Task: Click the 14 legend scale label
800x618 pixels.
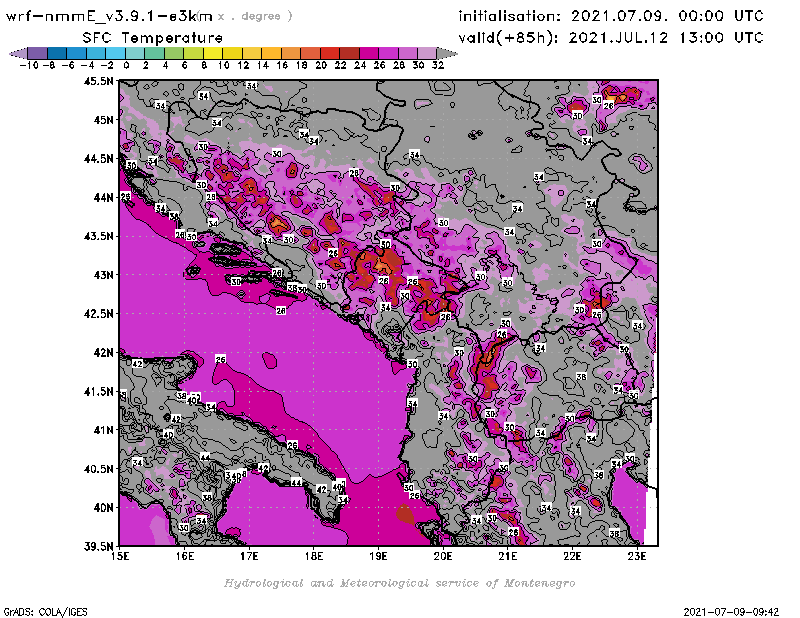Action: pos(262,65)
